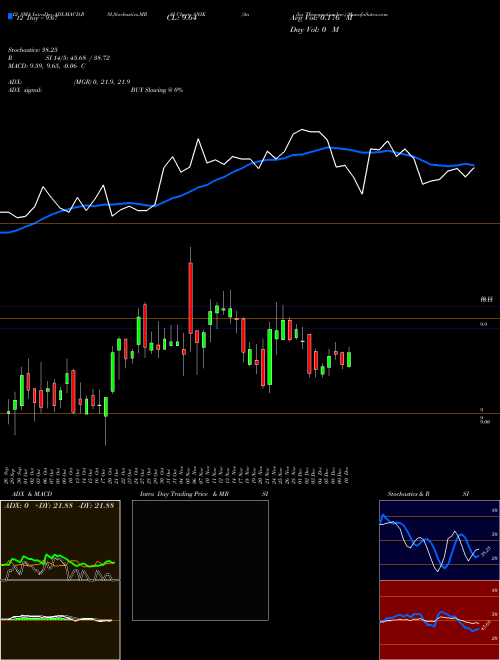Click the 'Day Vol: 0 M' reading
500x660 pixels.
click(314, 30)
